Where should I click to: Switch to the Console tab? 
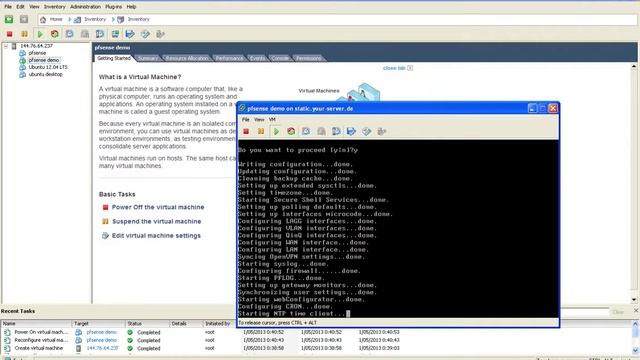pos(280,58)
